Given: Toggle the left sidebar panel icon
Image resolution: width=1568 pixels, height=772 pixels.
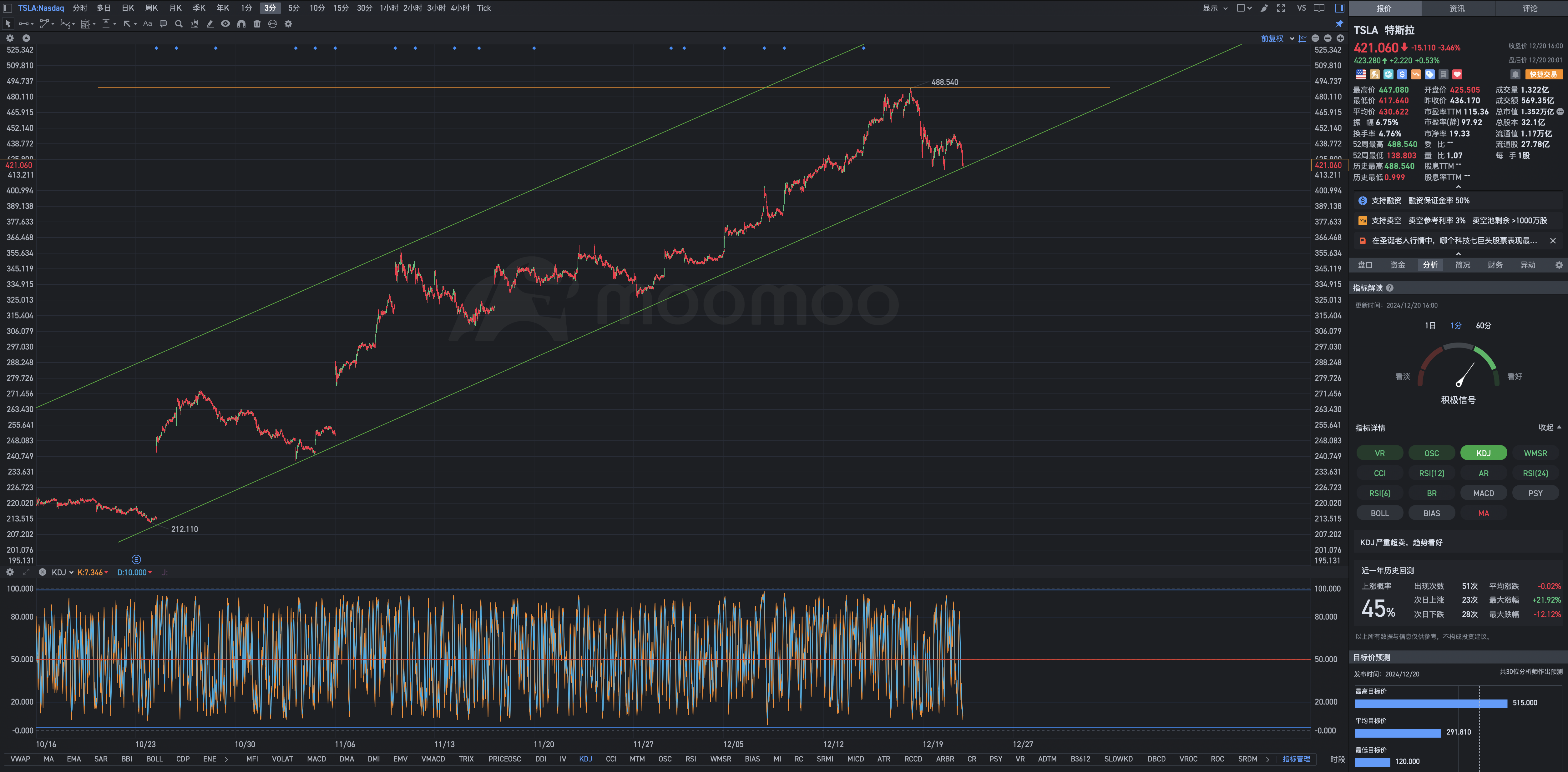Looking at the screenshot, I should (x=7, y=8).
